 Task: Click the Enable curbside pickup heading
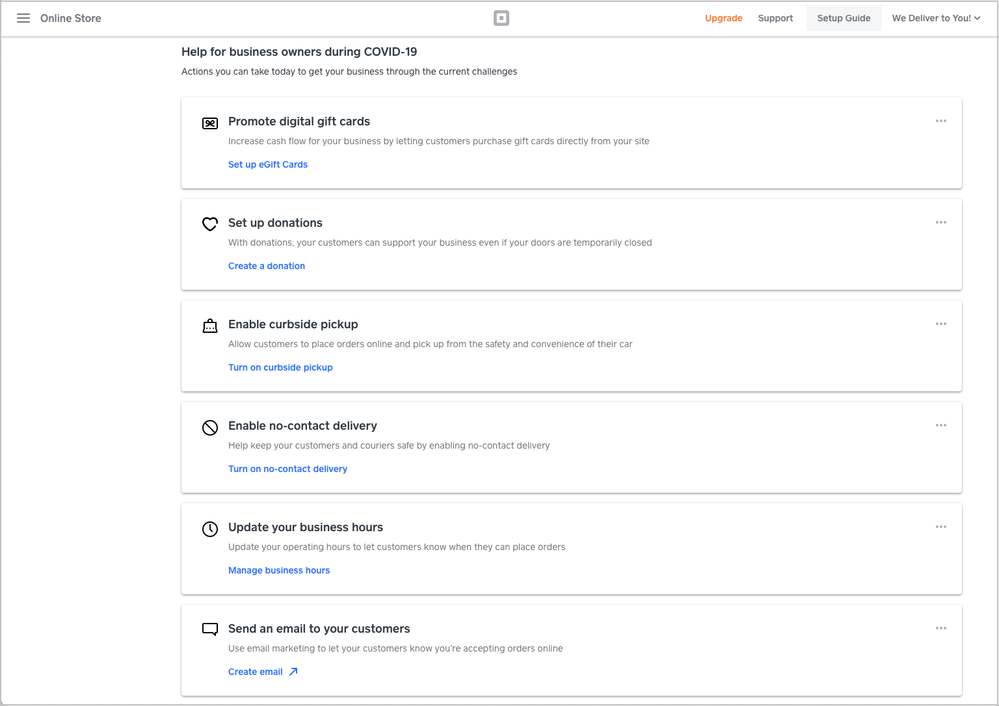click(293, 324)
